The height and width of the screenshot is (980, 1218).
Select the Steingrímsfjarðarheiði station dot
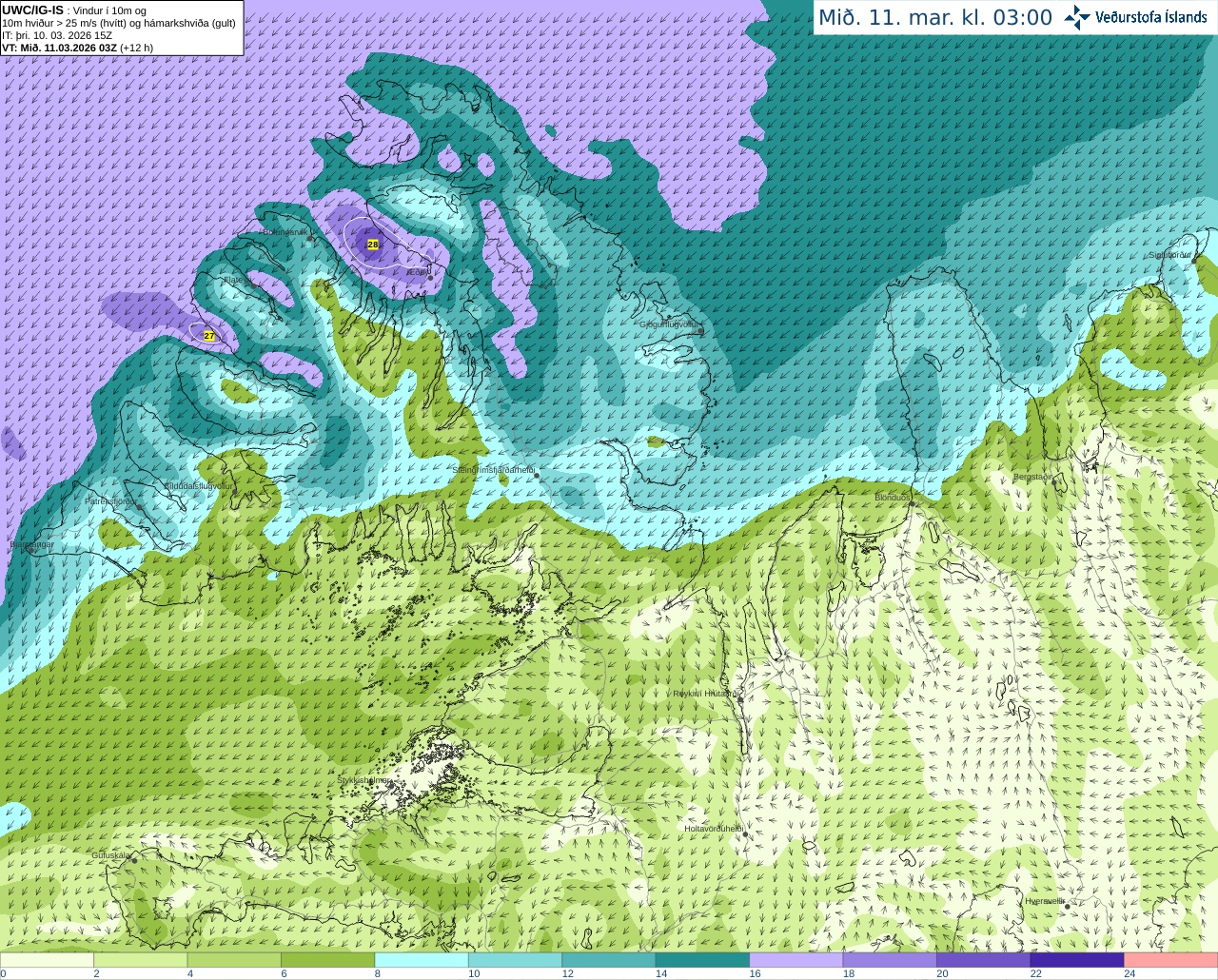pyautogui.click(x=537, y=475)
